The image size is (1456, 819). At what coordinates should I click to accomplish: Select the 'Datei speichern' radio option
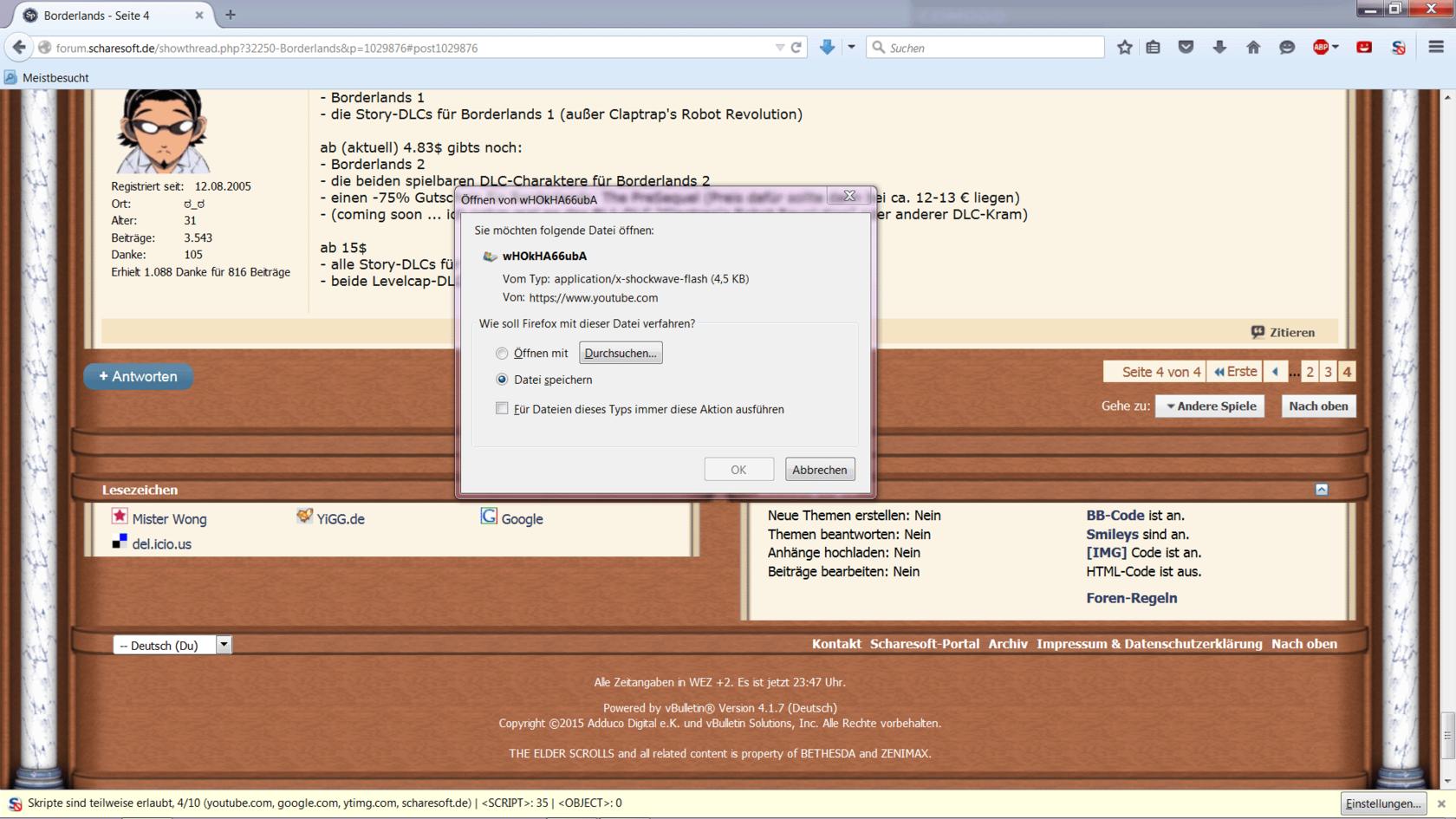click(x=502, y=380)
